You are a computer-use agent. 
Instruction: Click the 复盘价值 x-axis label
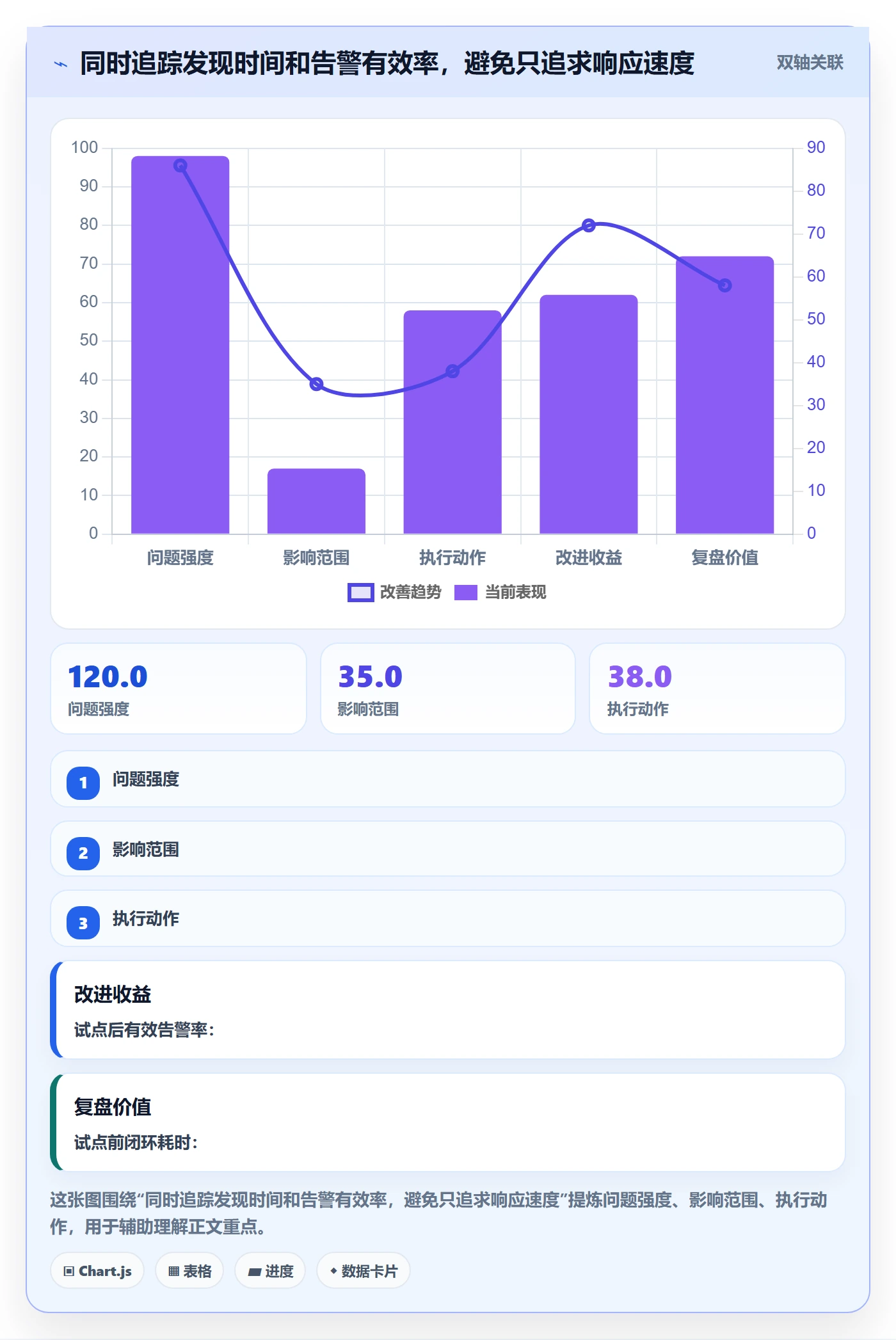click(724, 558)
